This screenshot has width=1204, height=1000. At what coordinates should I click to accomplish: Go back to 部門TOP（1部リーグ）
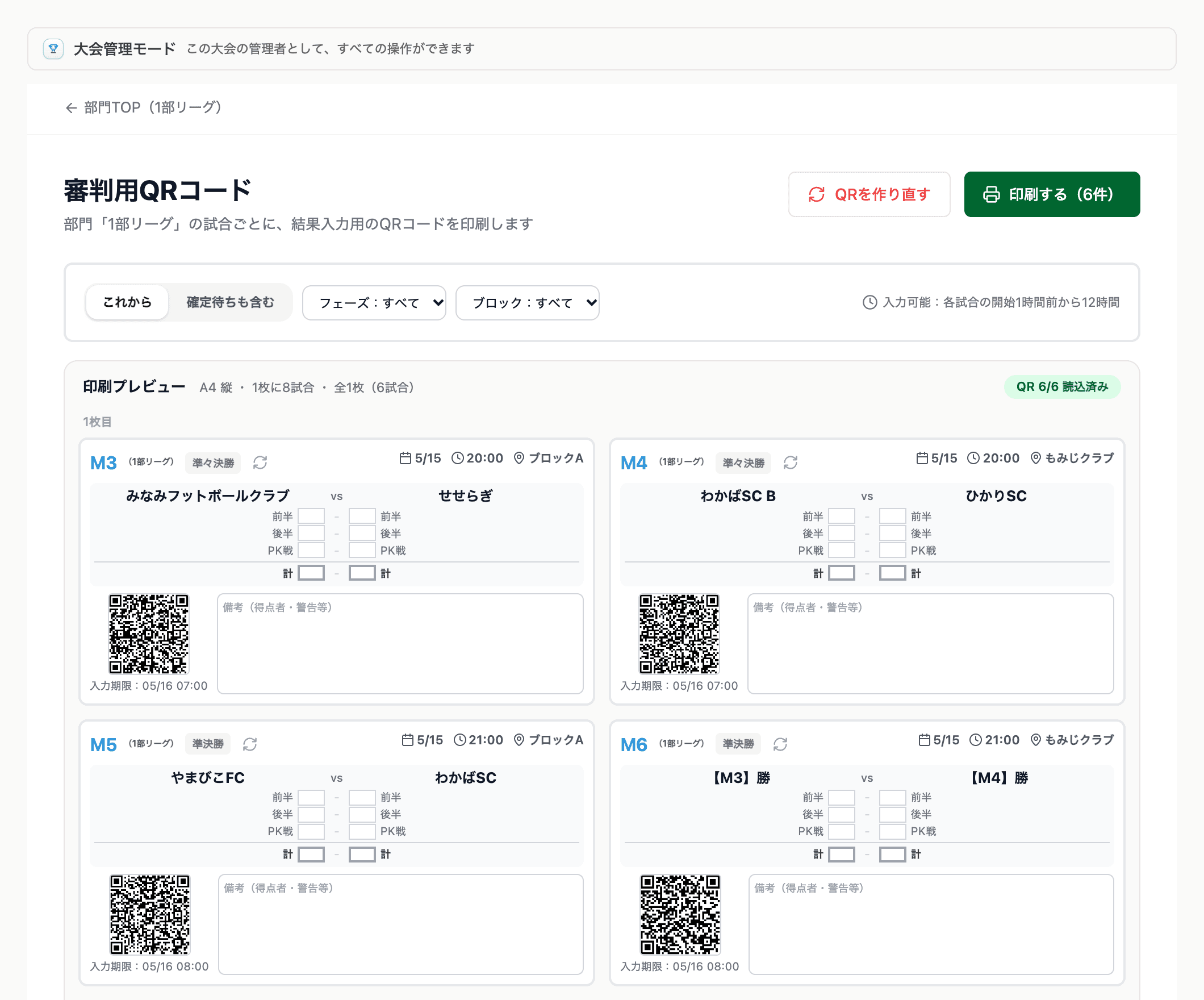pyautogui.click(x=143, y=107)
